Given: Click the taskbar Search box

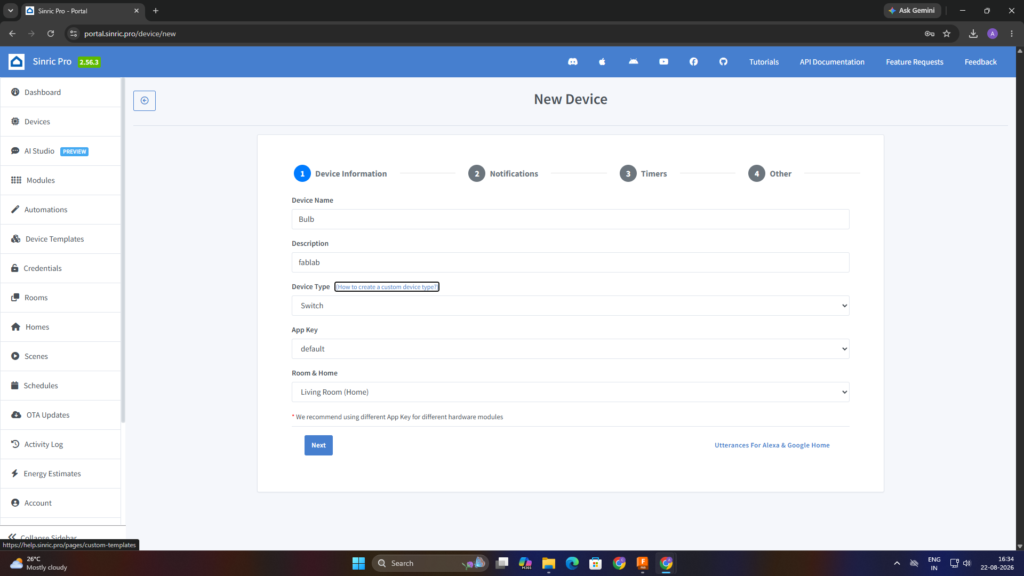Looking at the screenshot, I should click(x=430, y=563).
